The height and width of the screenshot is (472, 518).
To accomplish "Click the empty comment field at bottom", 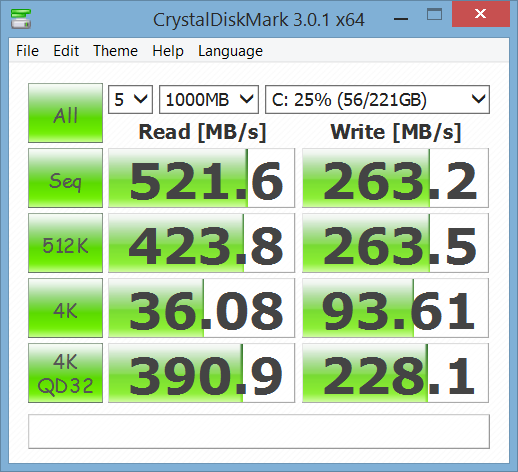I will click(x=259, y=431).
